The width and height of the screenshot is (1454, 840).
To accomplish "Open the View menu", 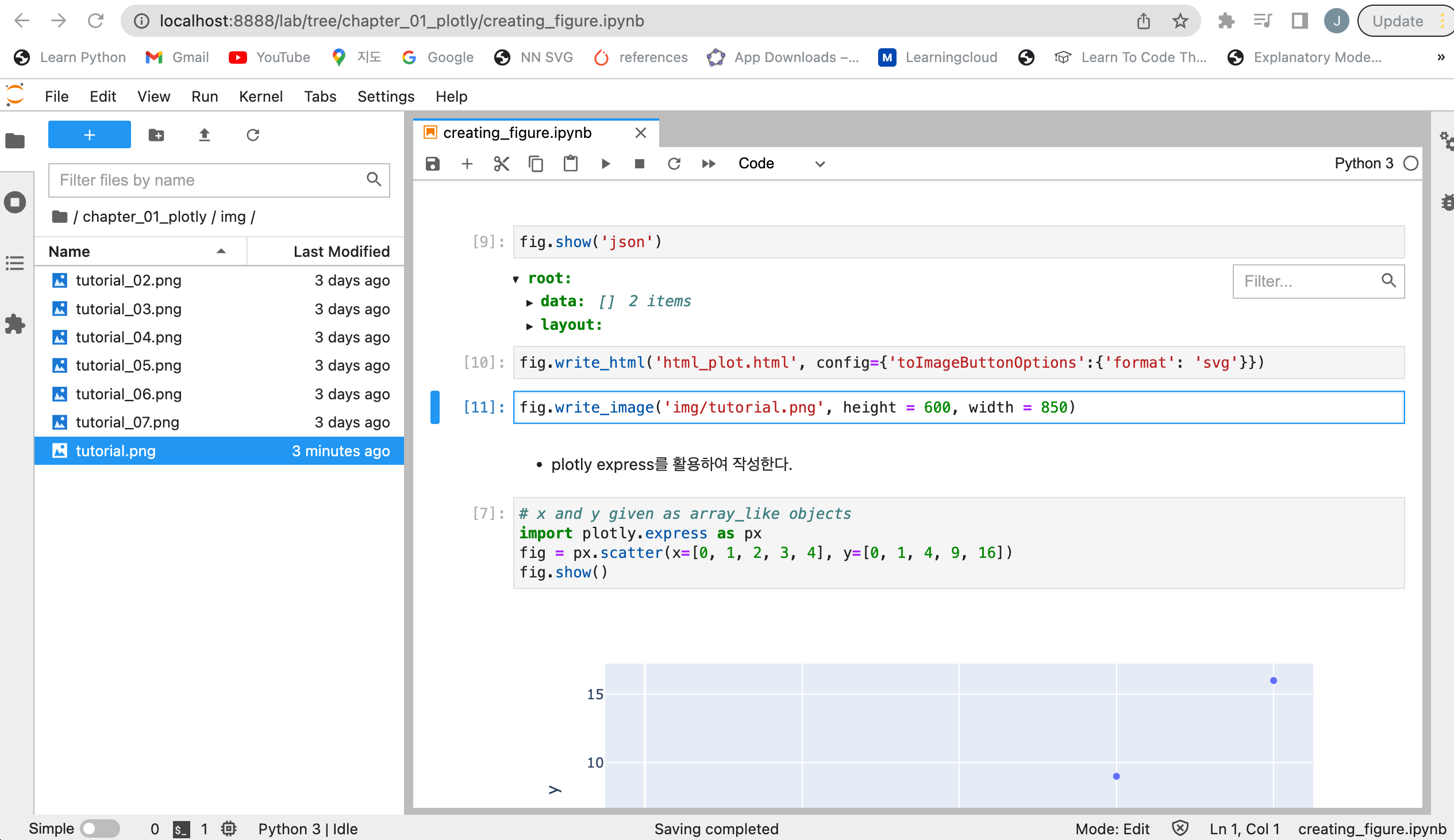I will [x=153, y=97].
